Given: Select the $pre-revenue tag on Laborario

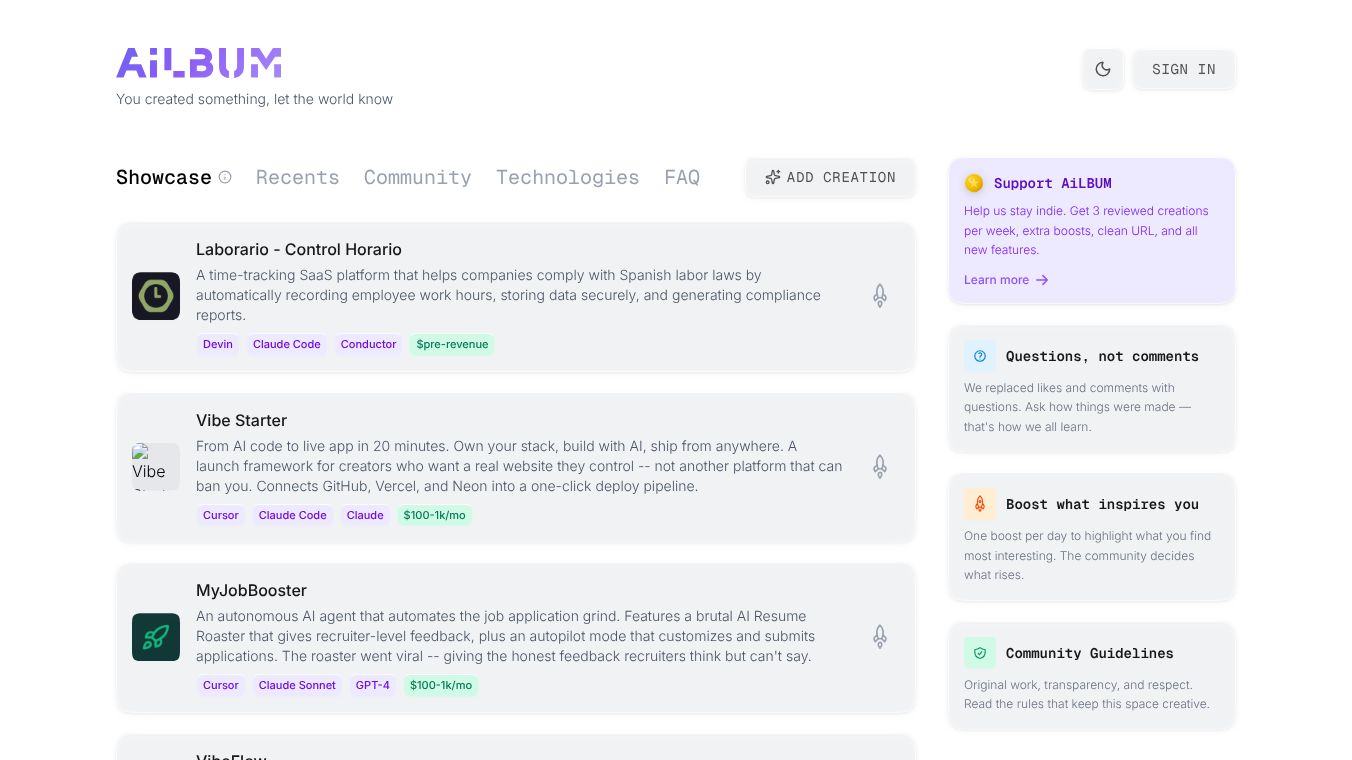Looking at the screenshot, I should [x=452, y=344].
